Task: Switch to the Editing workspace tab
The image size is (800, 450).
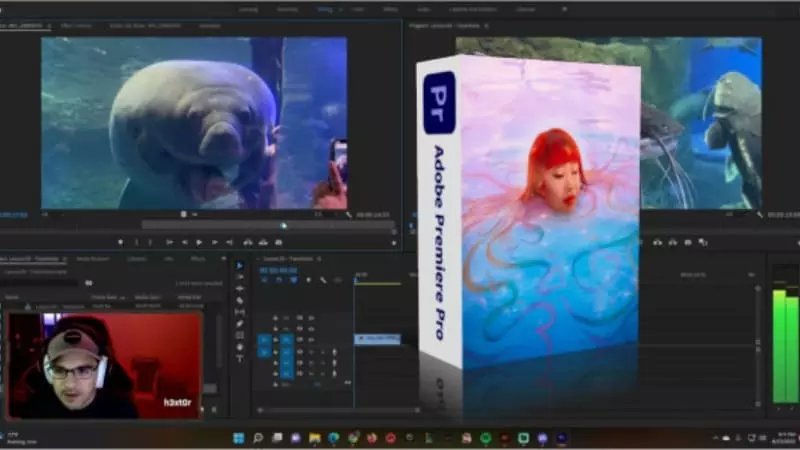Action: point(324,9)
